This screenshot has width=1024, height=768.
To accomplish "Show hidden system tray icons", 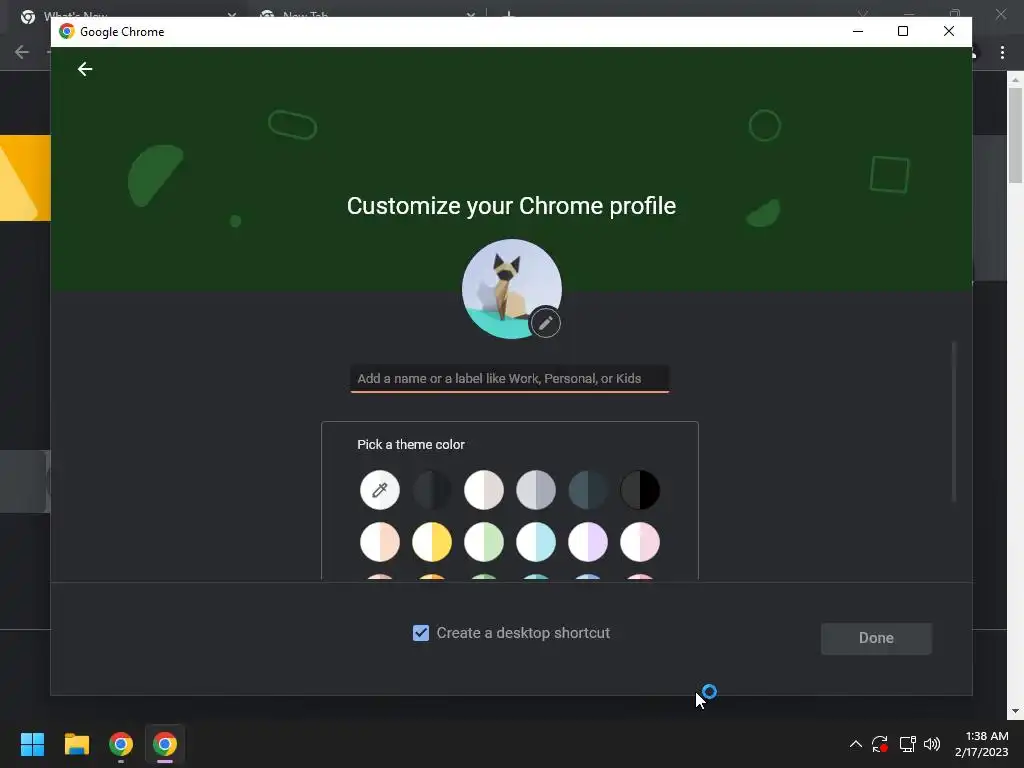I will point(856,744).
